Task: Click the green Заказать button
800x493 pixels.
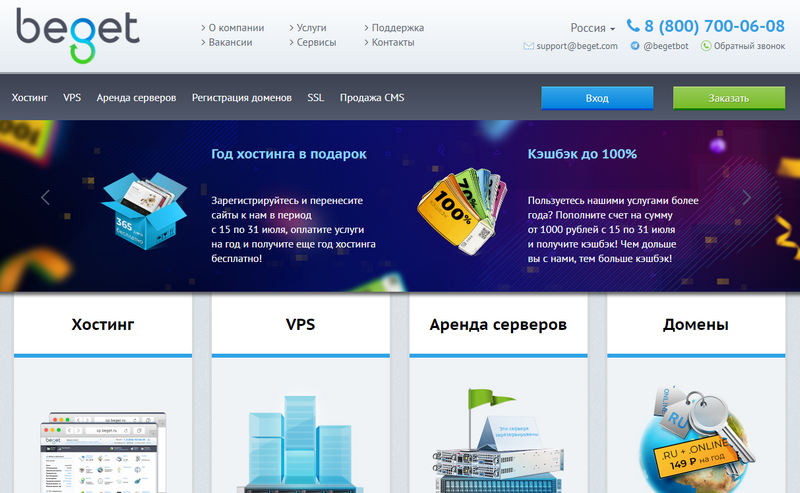Action: click(729, 98)
